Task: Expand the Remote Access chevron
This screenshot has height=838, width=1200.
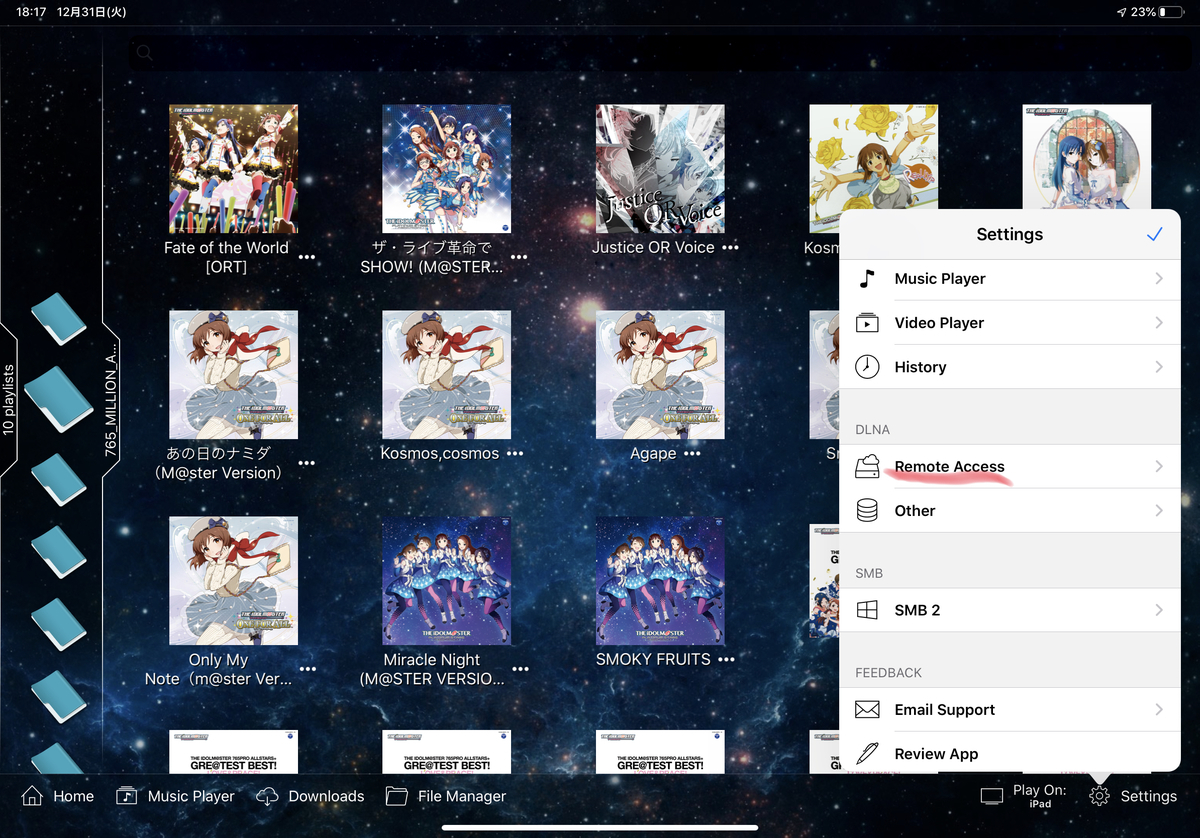Action: [x=1159, y=466]
